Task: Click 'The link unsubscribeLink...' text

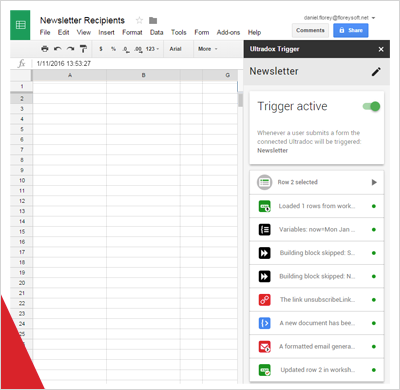Action: pos(317,300)
